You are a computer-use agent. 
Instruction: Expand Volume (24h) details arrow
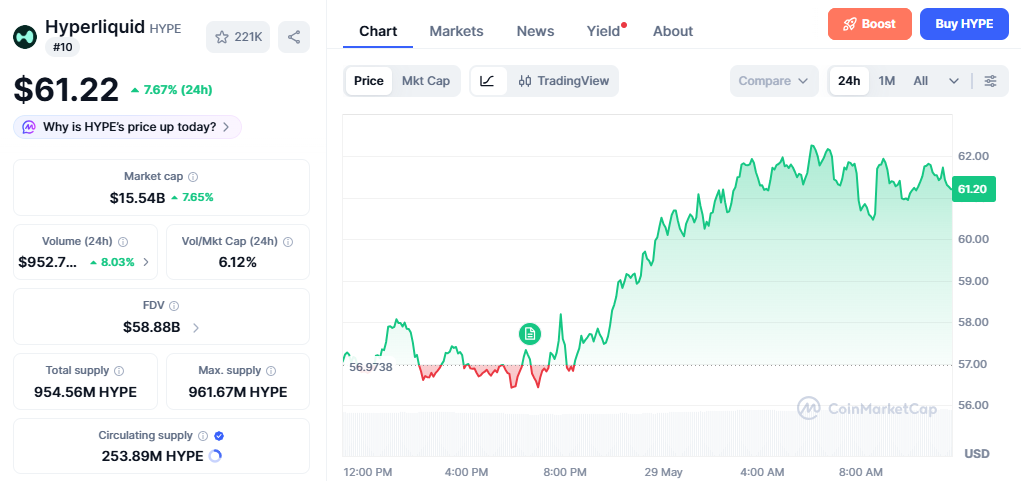click(x=146, y=262)
